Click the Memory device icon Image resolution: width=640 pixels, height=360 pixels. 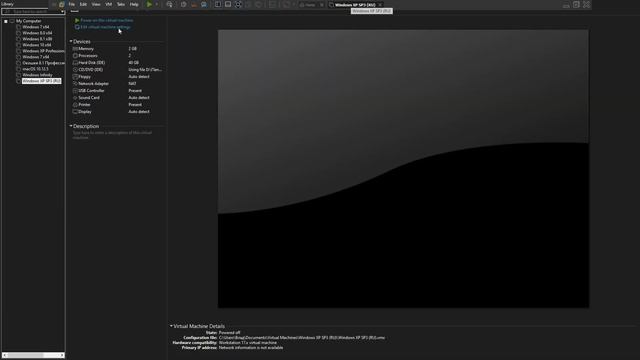tap(75, 49)
